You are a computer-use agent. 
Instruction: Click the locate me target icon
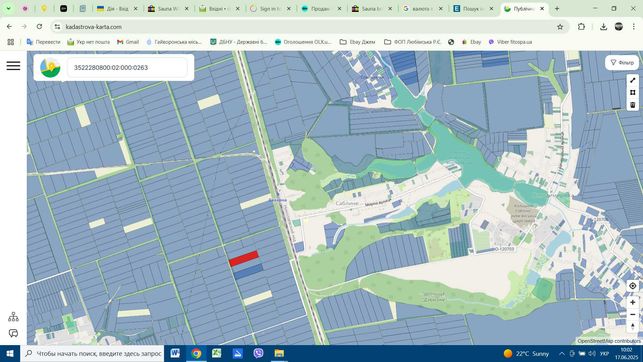tap(633, 286)
